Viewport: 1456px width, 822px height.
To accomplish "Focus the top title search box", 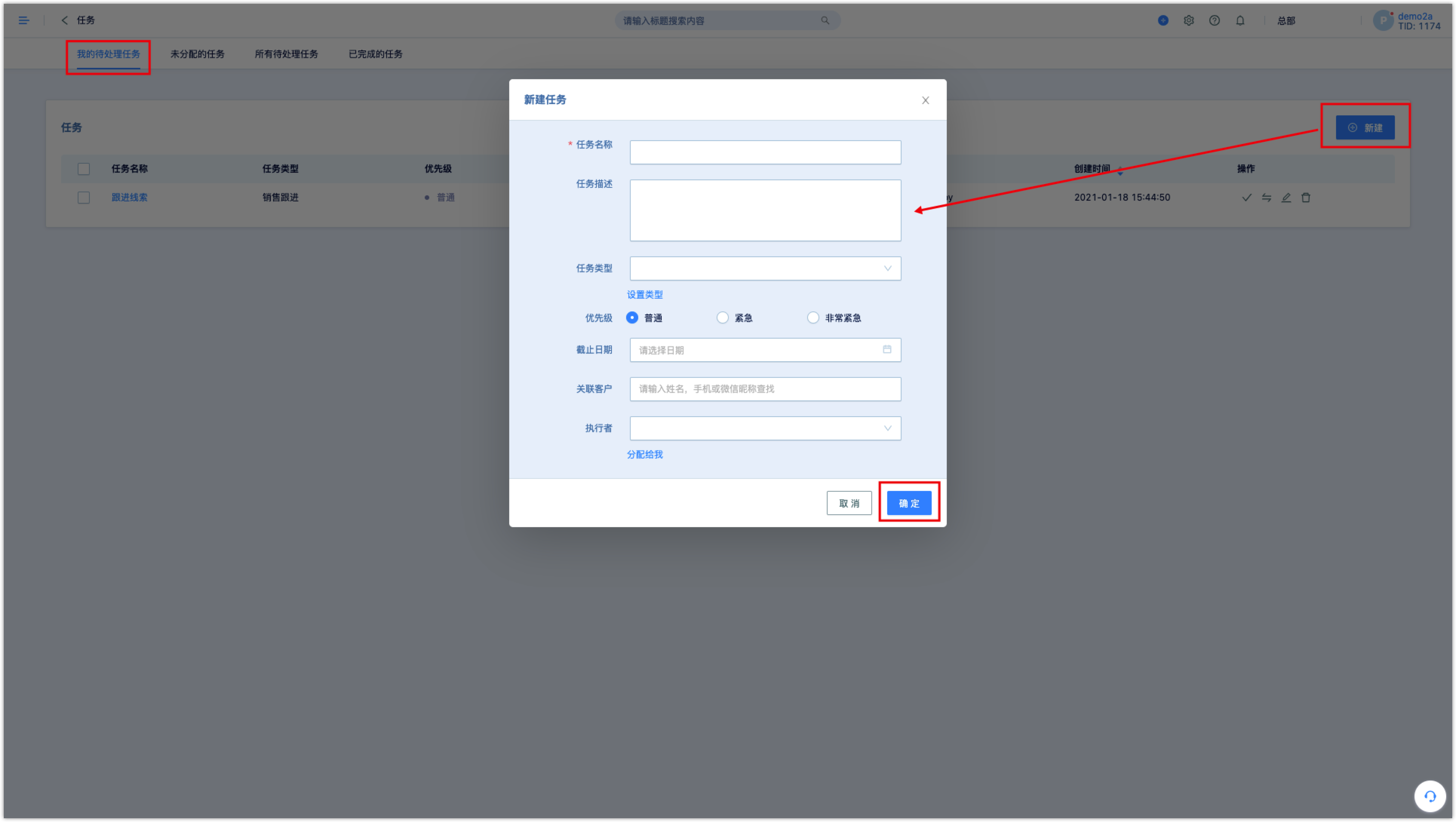I will pos(728,20).
